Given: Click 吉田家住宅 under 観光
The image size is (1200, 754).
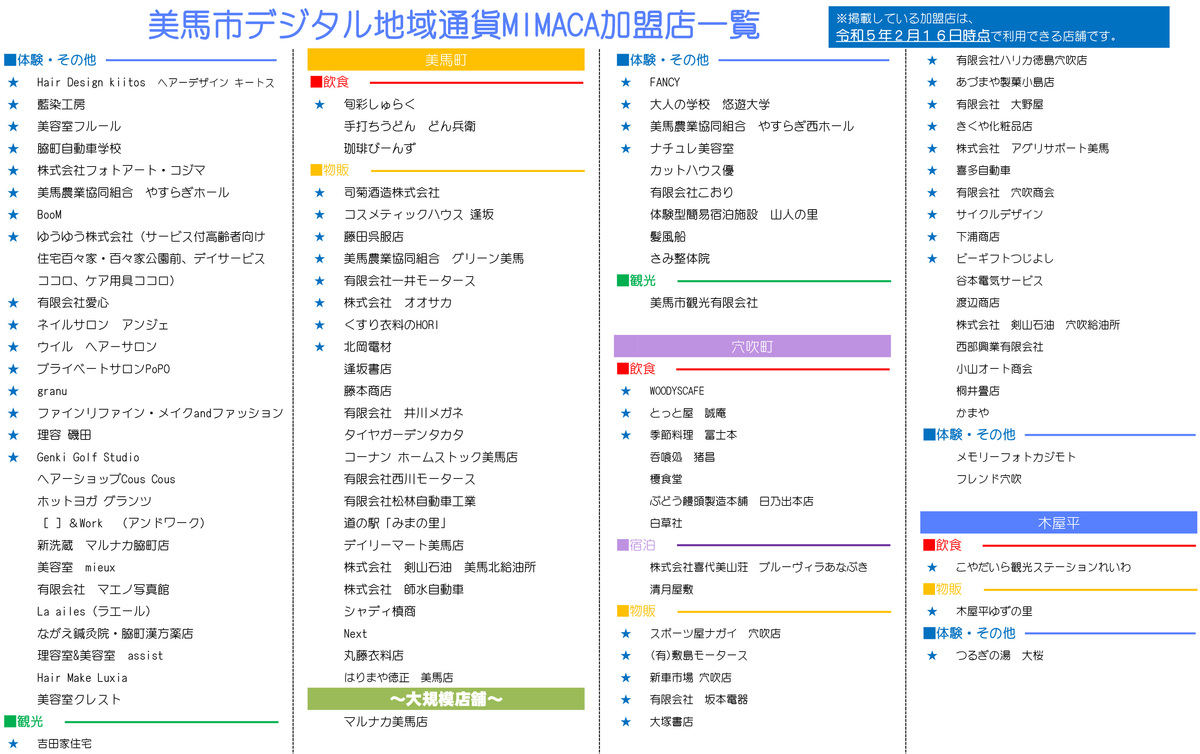Looking at the screenshot, I should (65, 744).
